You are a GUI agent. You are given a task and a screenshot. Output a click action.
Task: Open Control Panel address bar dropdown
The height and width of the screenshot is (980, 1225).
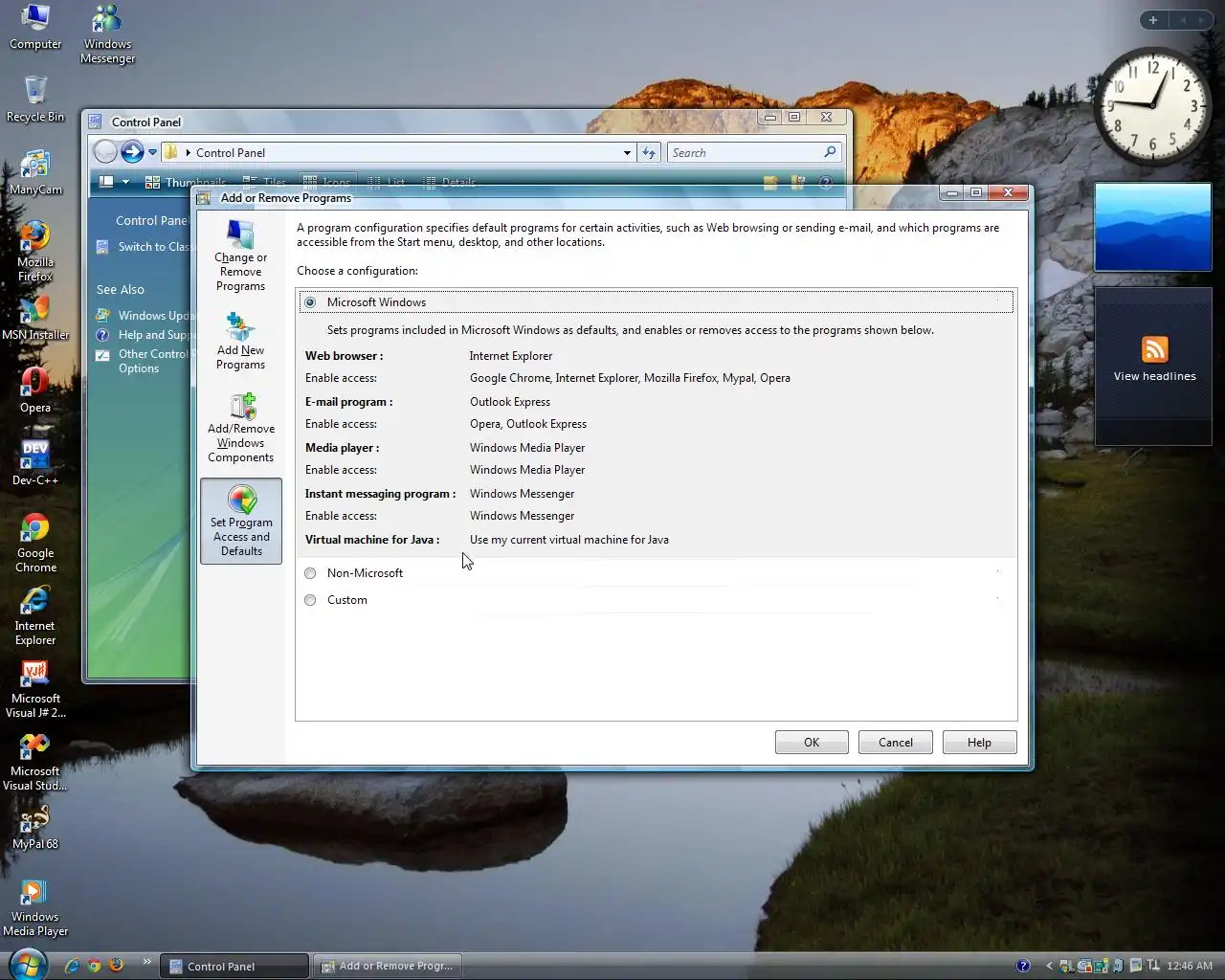tap(627, 152)
